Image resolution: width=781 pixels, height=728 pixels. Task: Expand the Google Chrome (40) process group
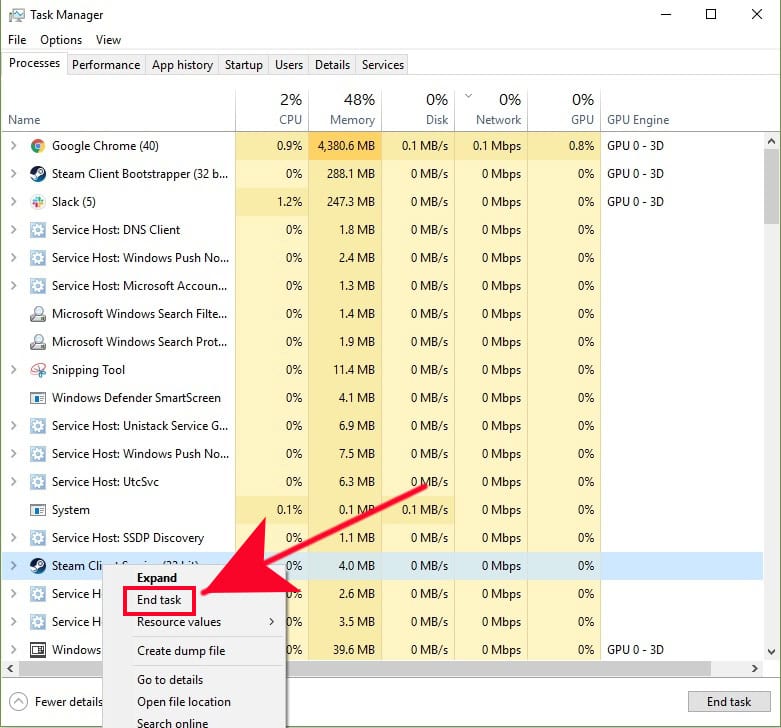pos(13,145)
